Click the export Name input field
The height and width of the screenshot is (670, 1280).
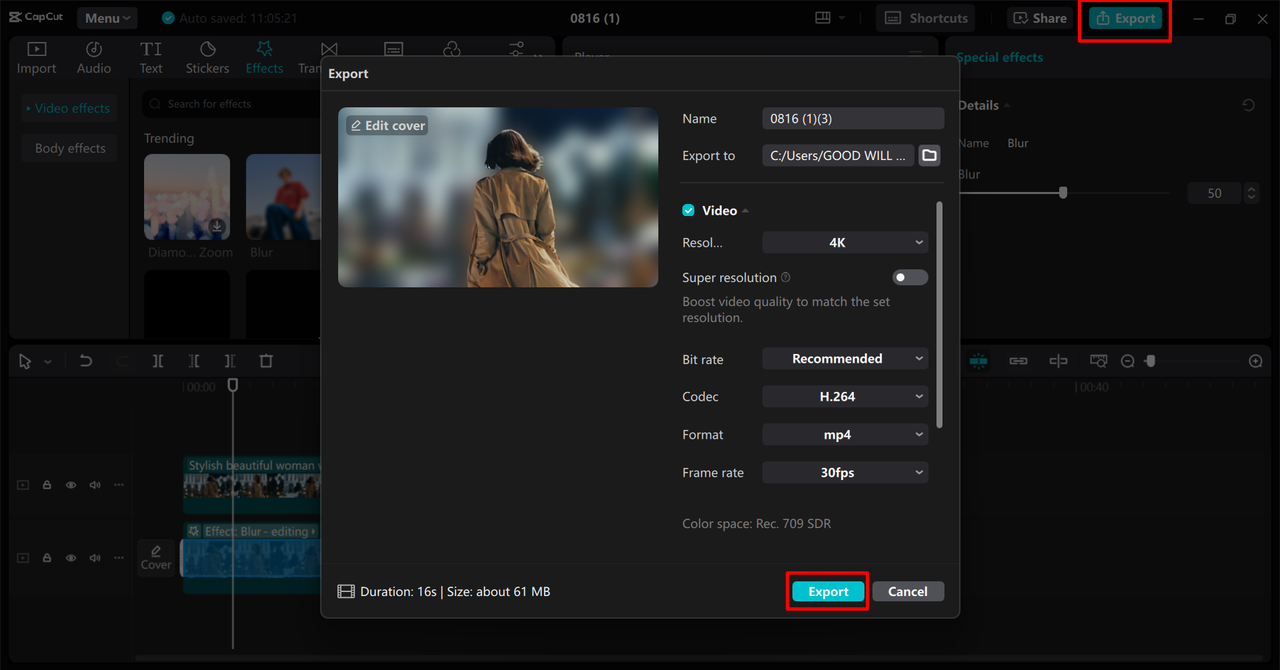pyautogui.click(x=853, y=118)
